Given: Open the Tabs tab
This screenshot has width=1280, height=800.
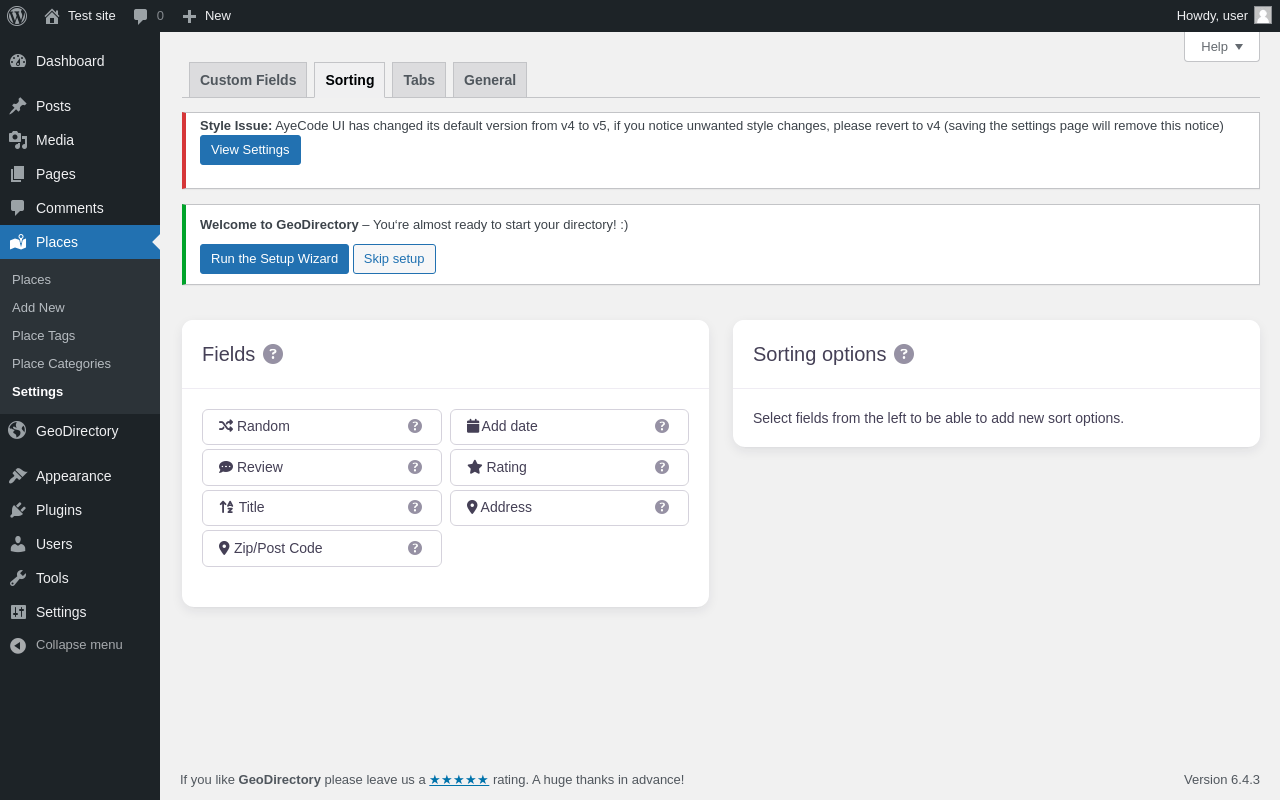Looking at the screenshot, I should point(419,80).
